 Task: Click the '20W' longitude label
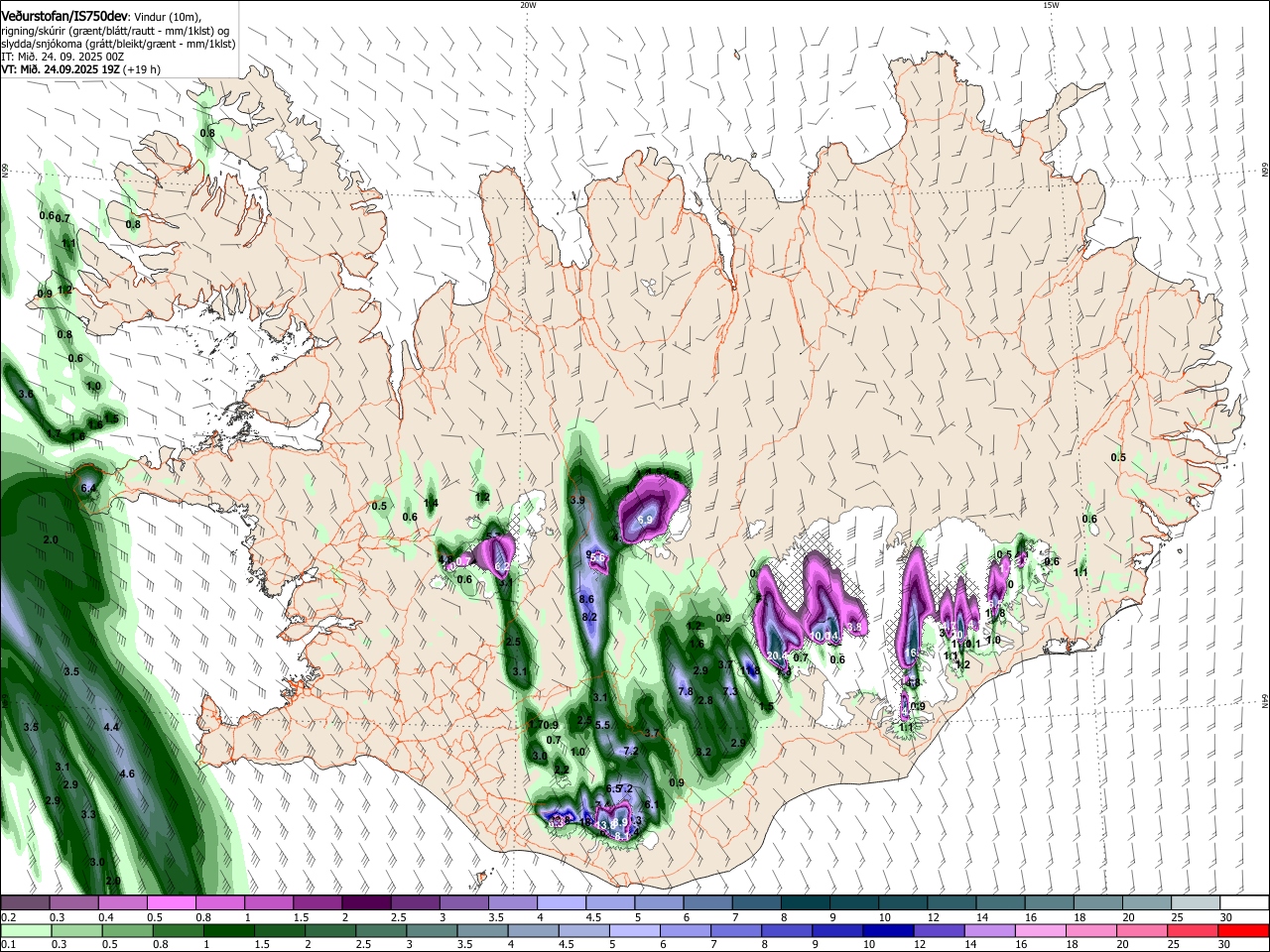pyautogui.click(x=528, y=5)
